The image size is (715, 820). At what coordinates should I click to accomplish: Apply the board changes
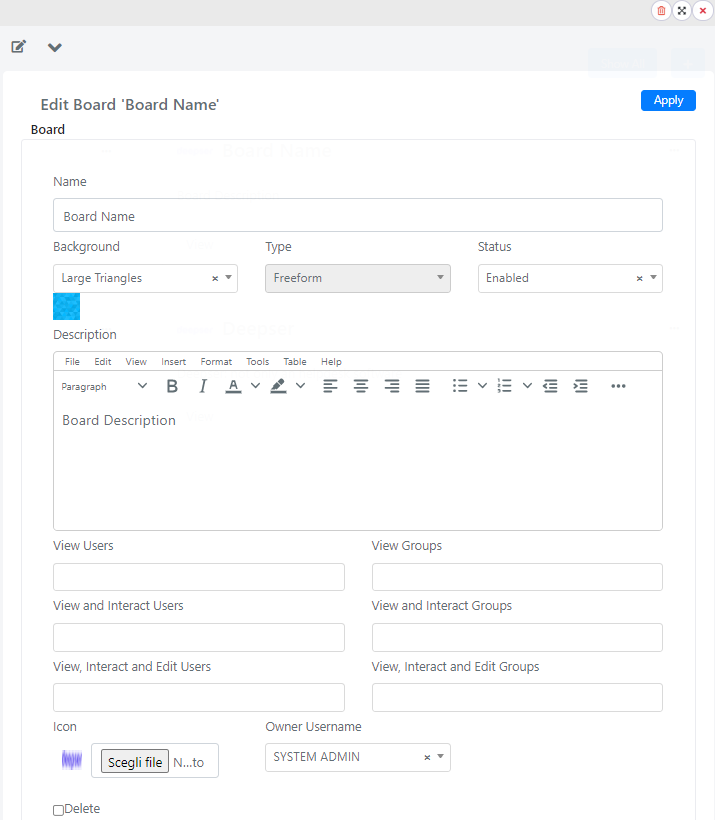668,100
